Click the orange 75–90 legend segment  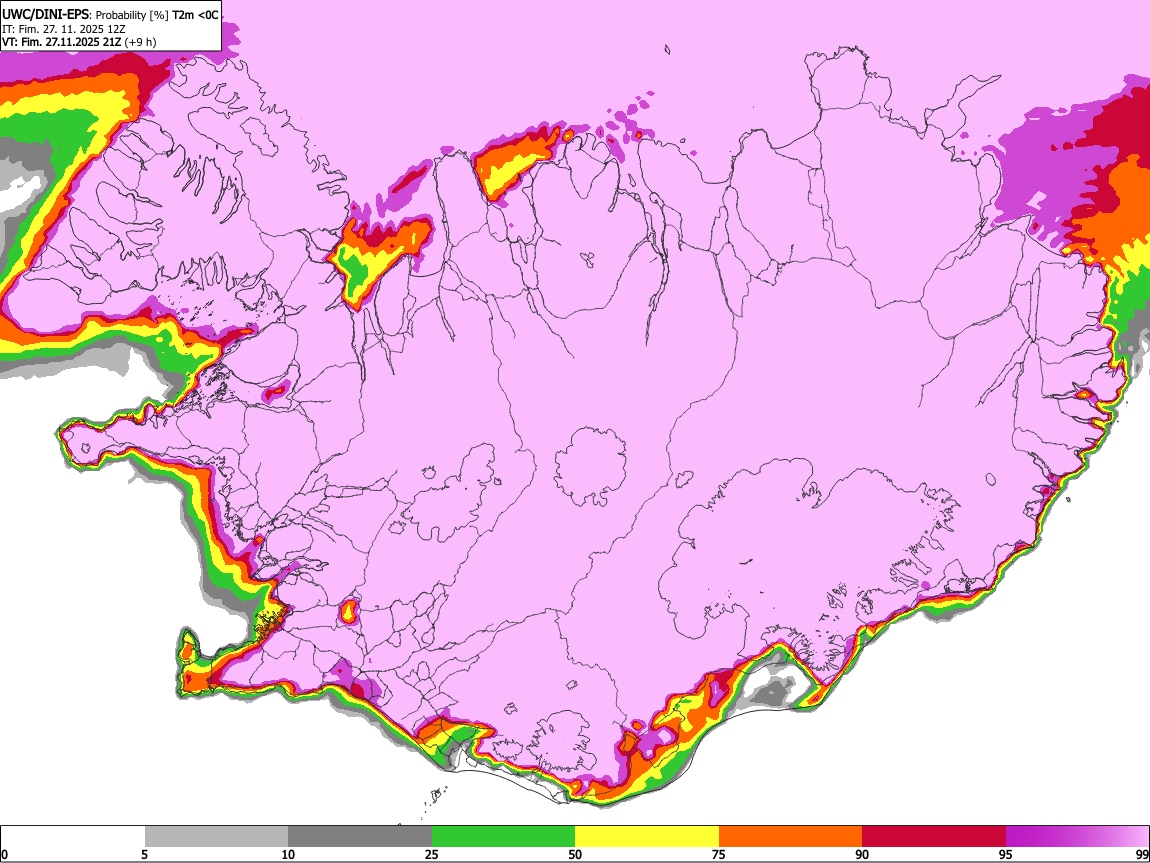(x=790, y=836)
